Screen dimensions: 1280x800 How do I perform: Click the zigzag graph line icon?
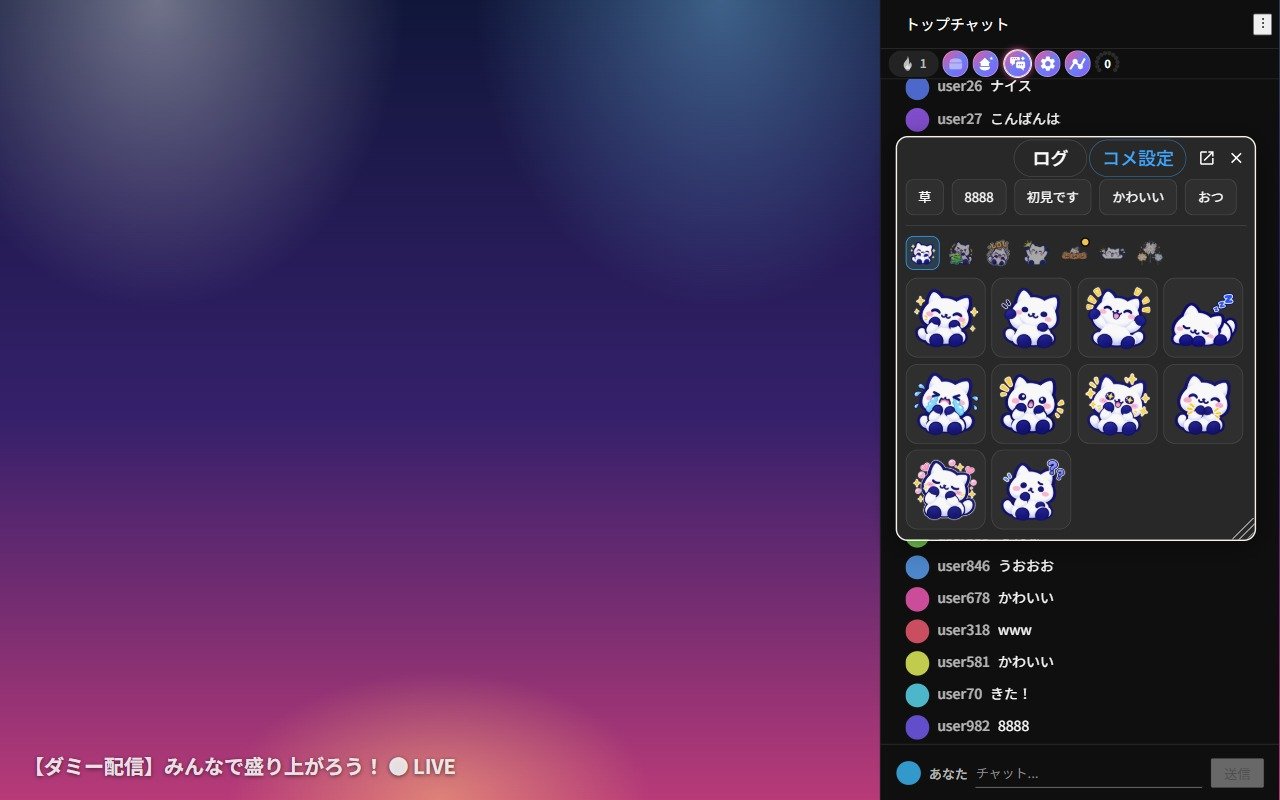point(1077,64)
